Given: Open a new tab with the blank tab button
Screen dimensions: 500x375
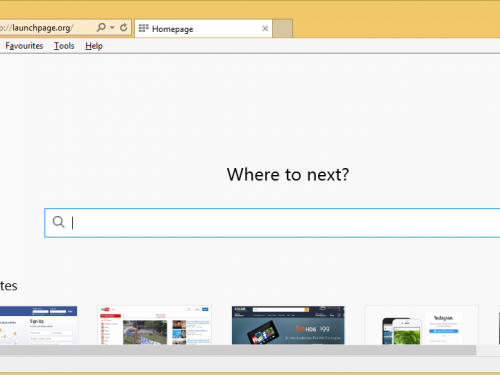Looking at the screenshot, I should point(283,29).
